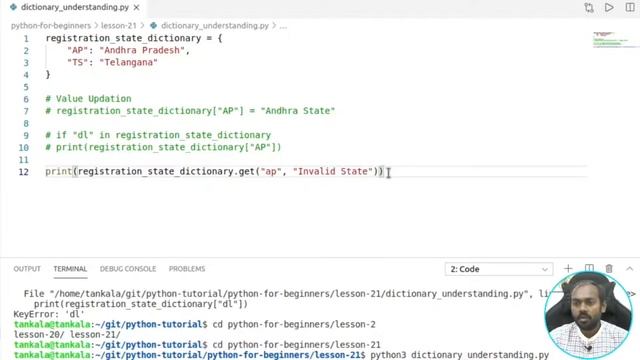Open the '2: Code' terminal selector dropdown

(499, 269)
